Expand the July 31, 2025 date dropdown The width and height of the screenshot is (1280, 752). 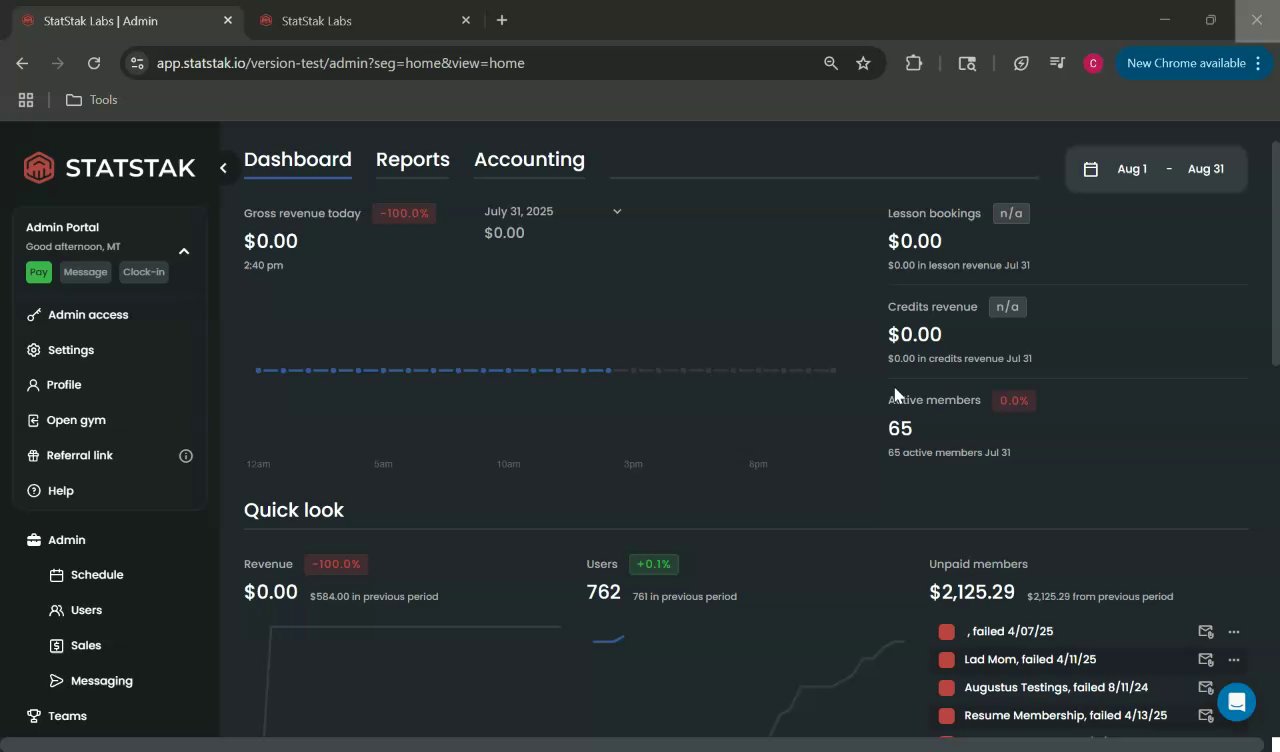click(617, 211)
